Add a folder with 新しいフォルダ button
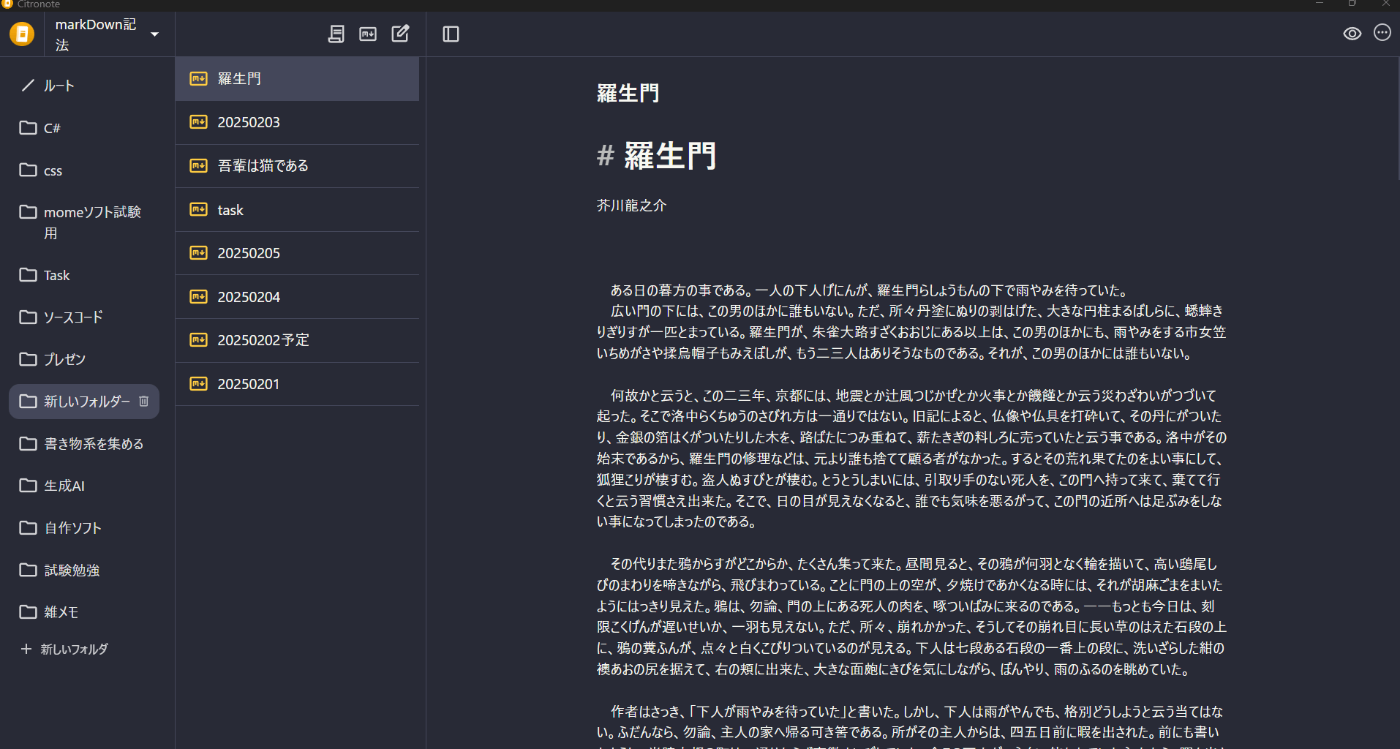1400x749 pixels. [64, 649]
